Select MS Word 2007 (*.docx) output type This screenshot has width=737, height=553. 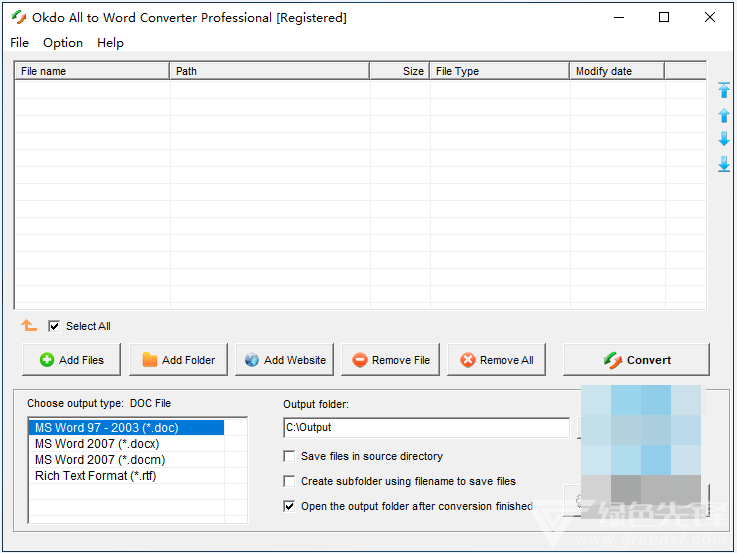[x=126, y=444]
